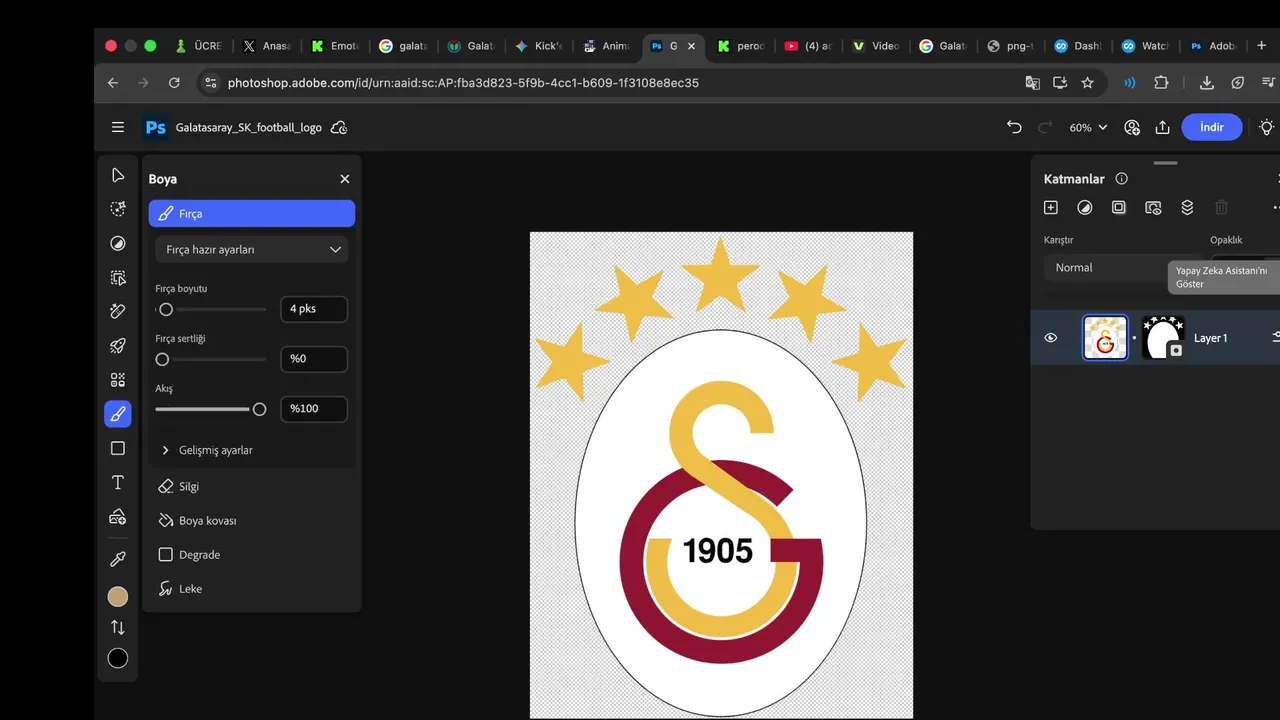Switch to the Kick'e browser tab
This screenshot has height=720, width=1280.
(538, 46)
